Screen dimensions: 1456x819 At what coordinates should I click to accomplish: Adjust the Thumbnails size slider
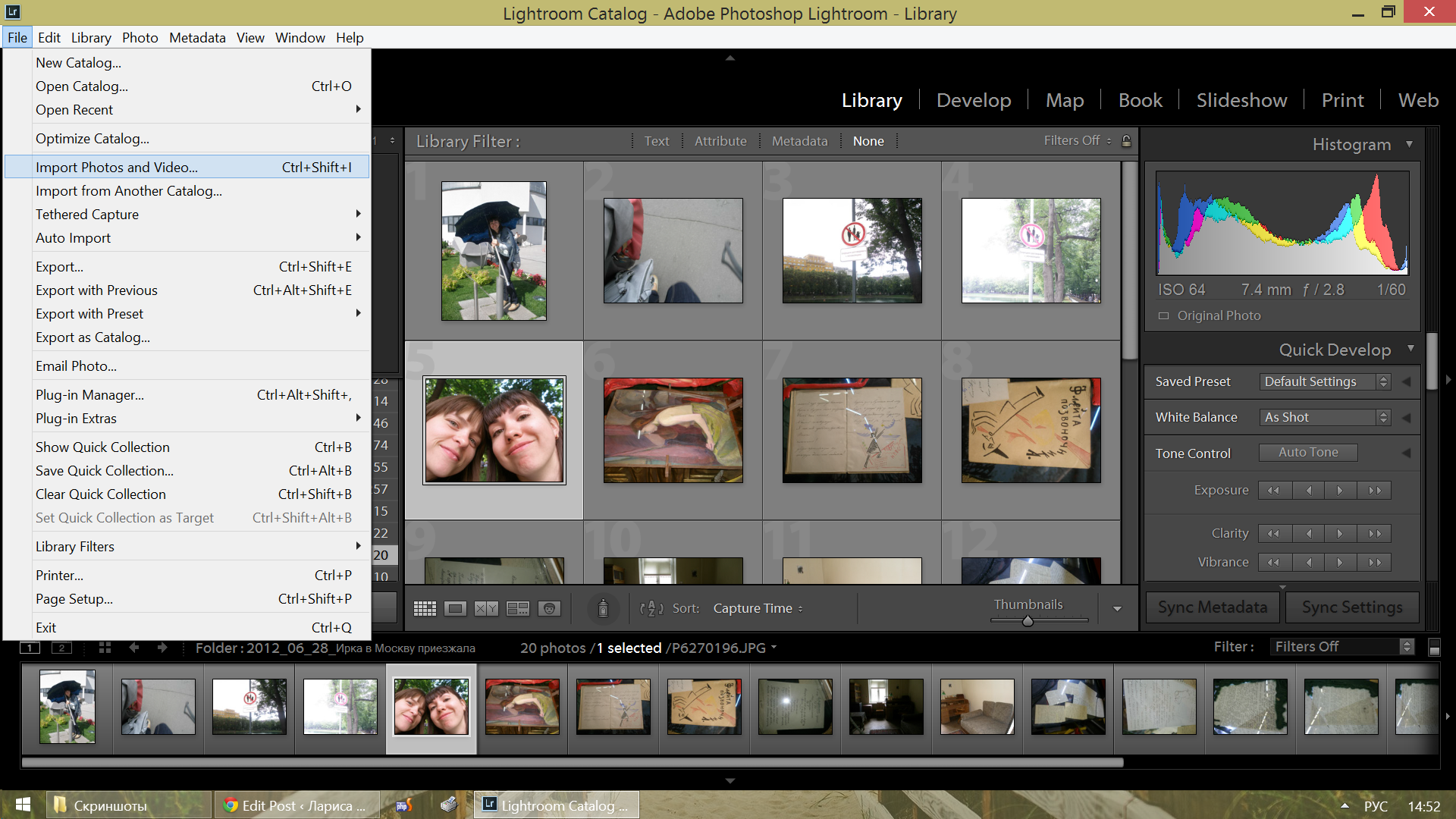pos(1028,621)
